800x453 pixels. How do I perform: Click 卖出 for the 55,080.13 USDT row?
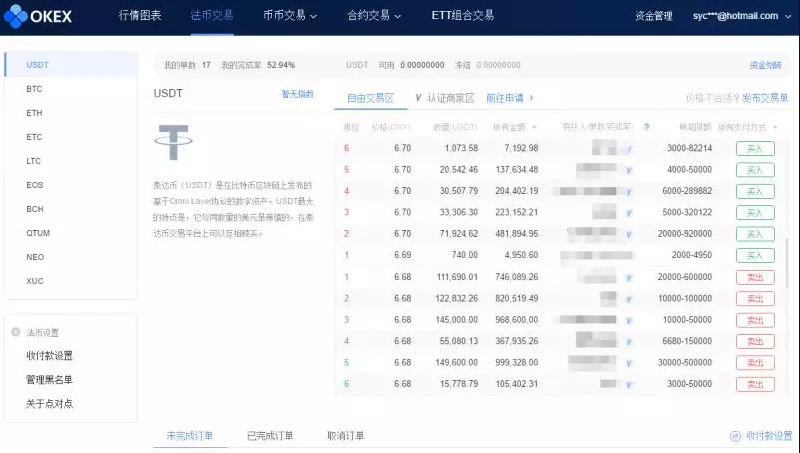pyautogui.click(x=755, y=341)
